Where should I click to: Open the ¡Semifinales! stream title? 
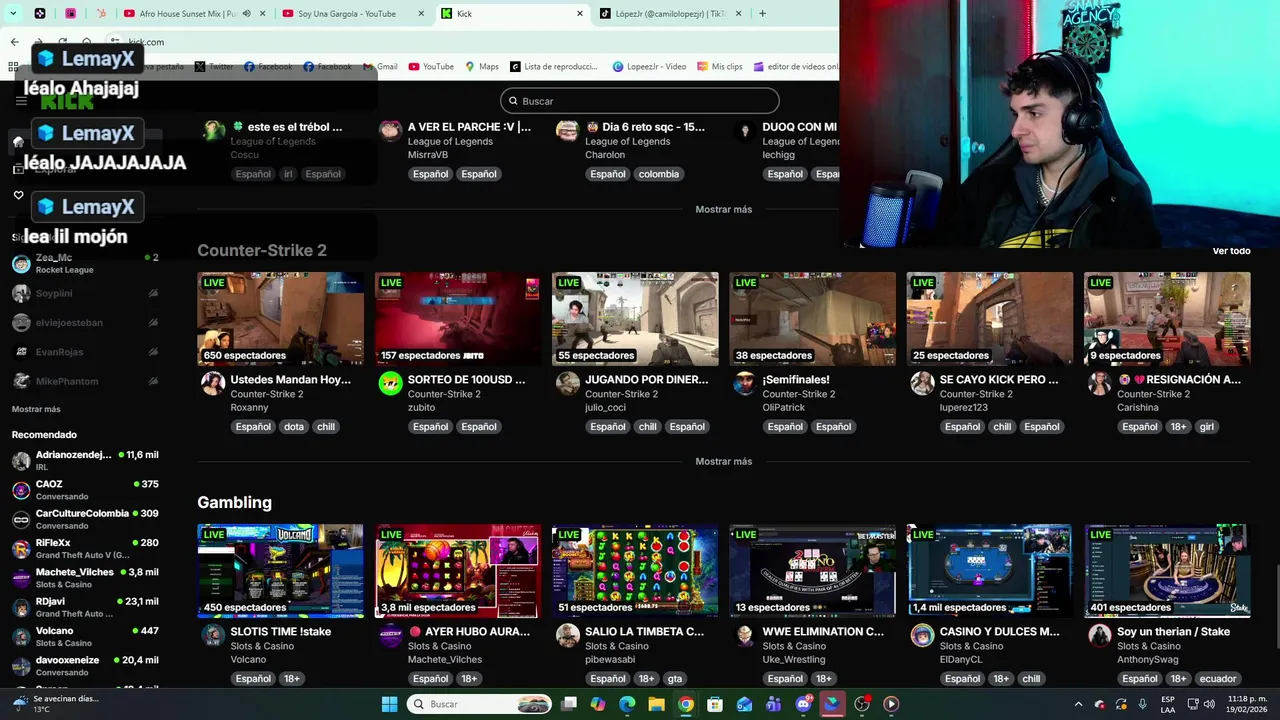[x=796, y=380]
